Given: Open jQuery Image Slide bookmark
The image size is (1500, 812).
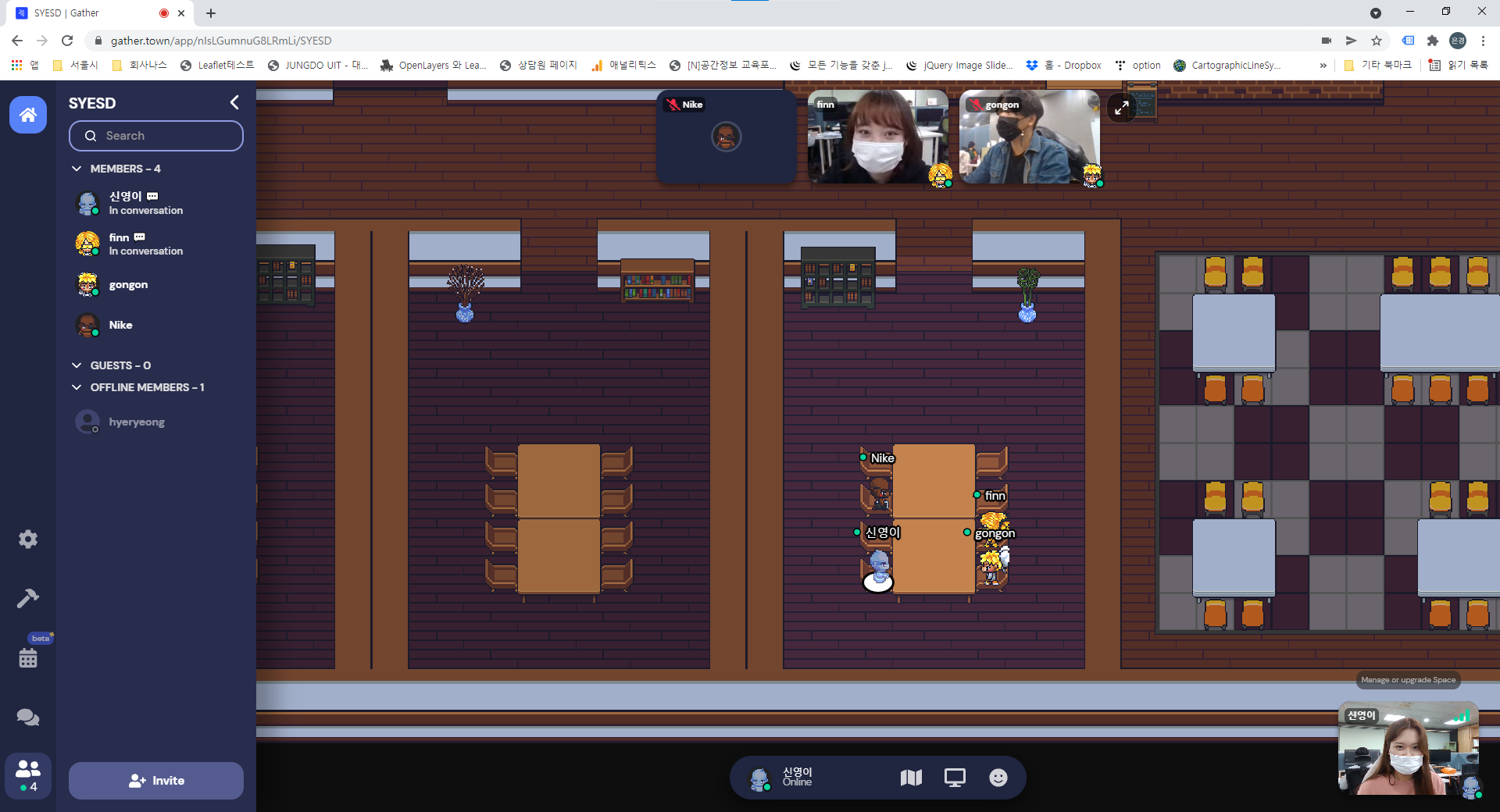Looking at the screenshot, I should coord(959,66).
